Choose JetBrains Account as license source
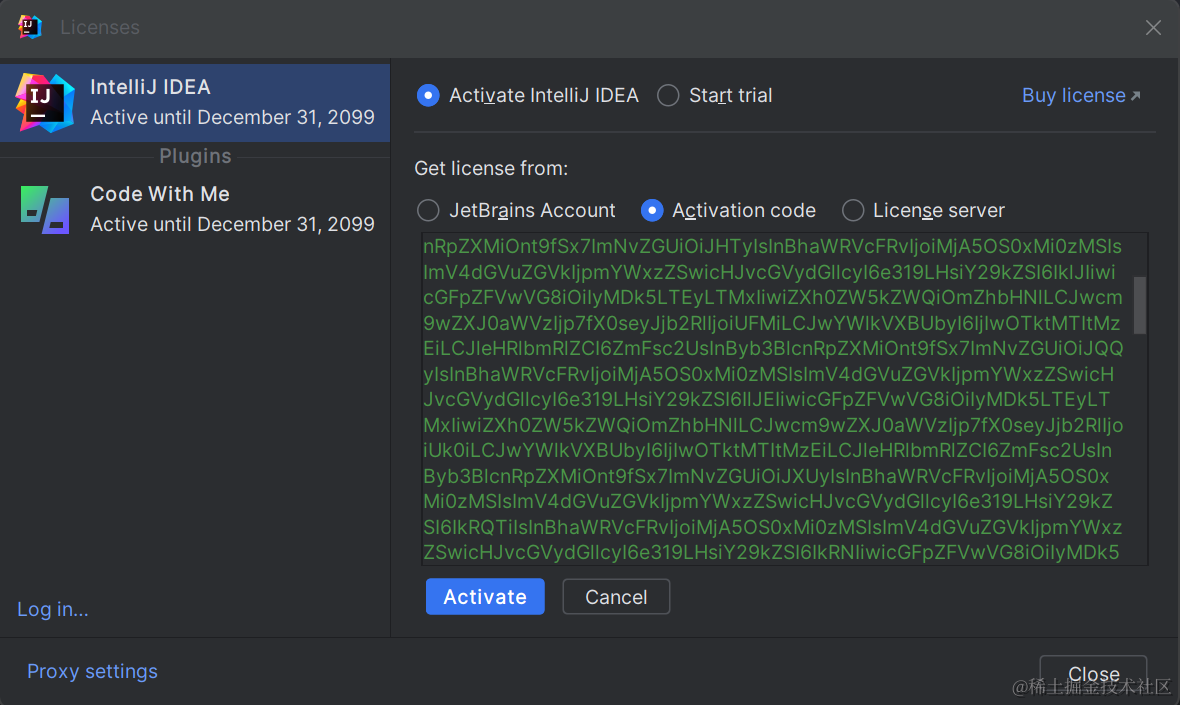1180x705 pixels. (x=428, y=211)
